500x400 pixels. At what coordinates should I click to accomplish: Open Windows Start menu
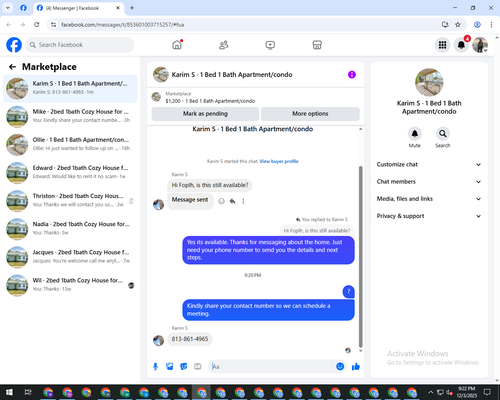[x=9, y=392]
